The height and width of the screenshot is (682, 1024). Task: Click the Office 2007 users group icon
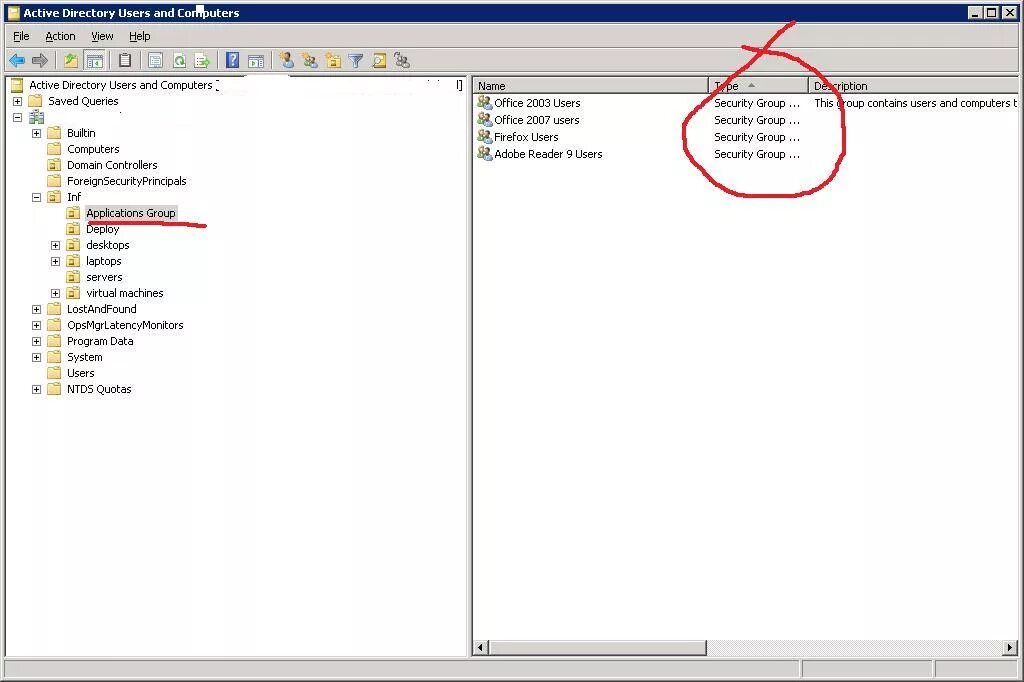[x=485, y=120]
